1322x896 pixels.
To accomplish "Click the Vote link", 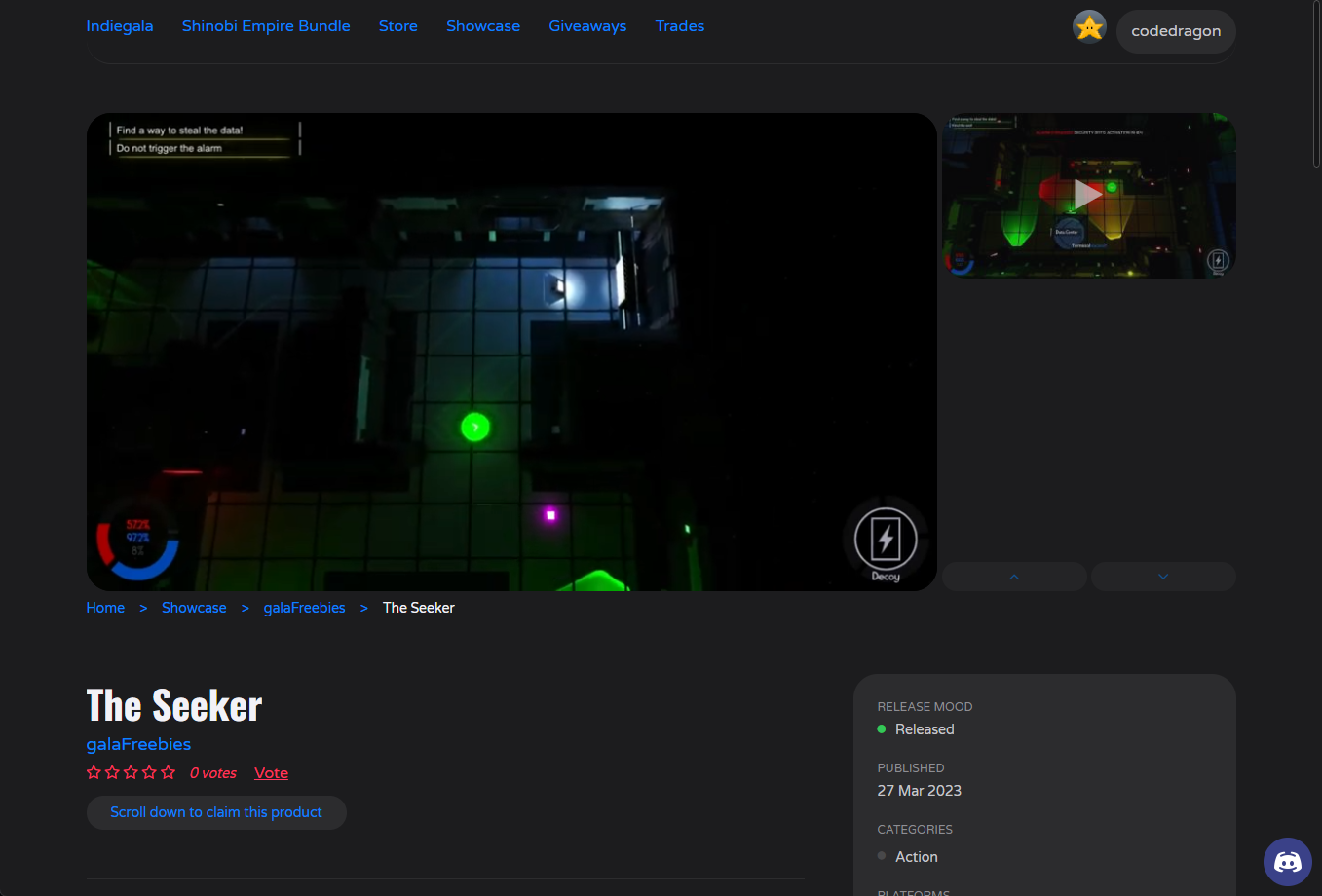I will (x=271, y=773).
